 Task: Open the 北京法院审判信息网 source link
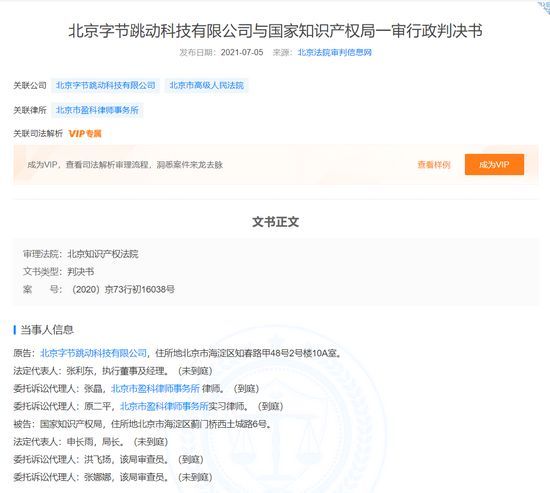(x=335, y=52)
